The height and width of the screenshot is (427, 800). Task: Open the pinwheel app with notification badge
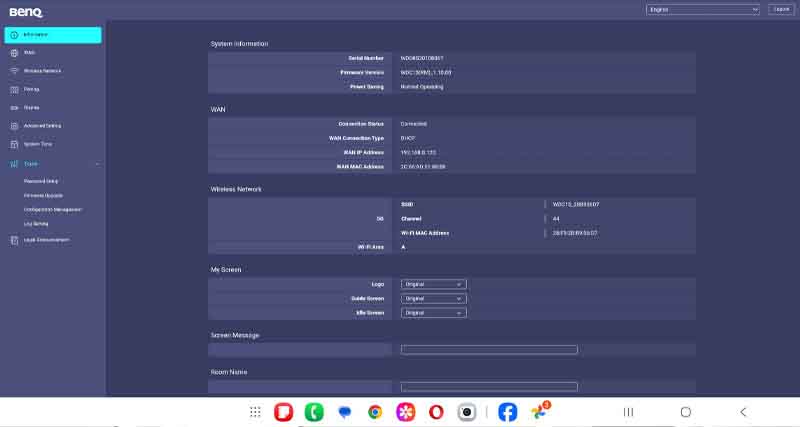[539, 411]
